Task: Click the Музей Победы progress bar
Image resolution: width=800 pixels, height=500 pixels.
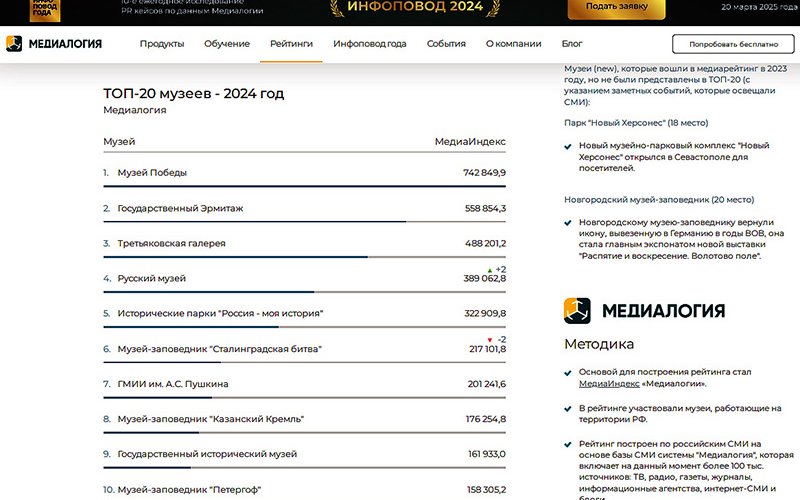Action: tap(305, 187)
